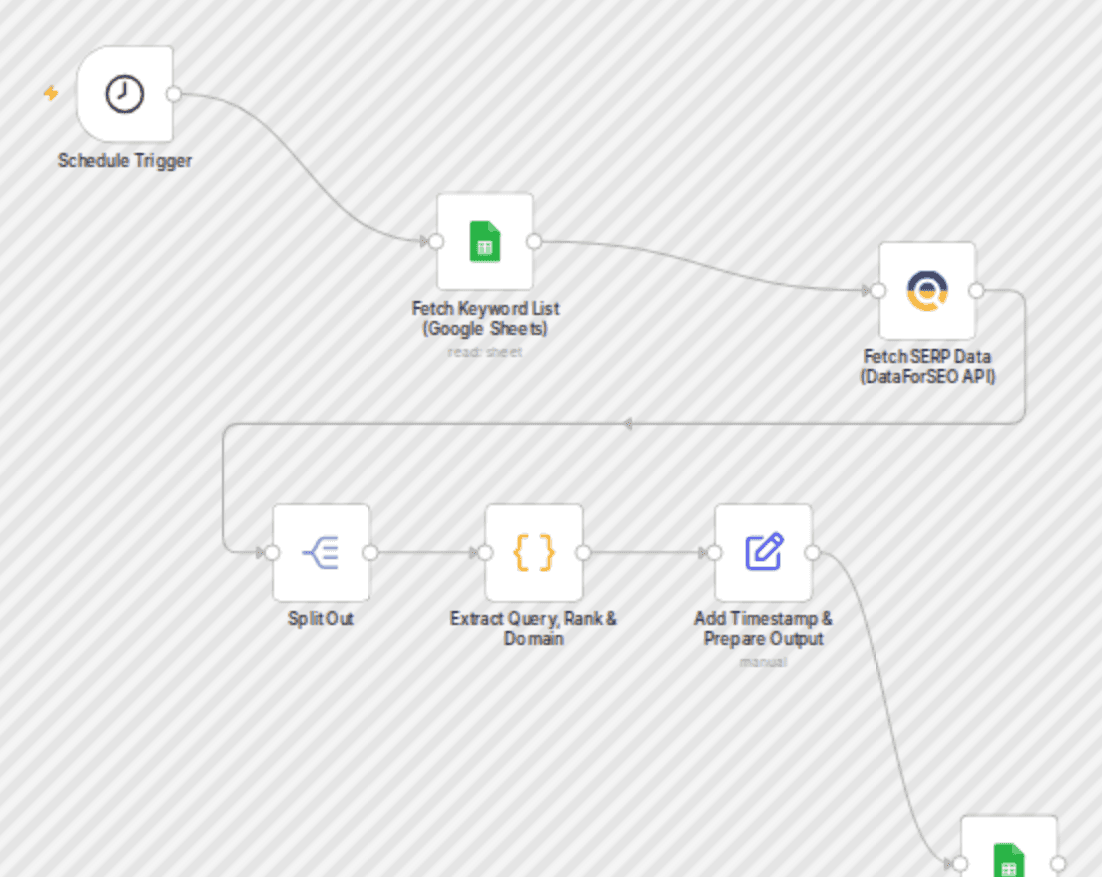Click the 'Extract Query, Rank & Domain' label
Screen dimensions: 1102x877
tap(533, 628)
